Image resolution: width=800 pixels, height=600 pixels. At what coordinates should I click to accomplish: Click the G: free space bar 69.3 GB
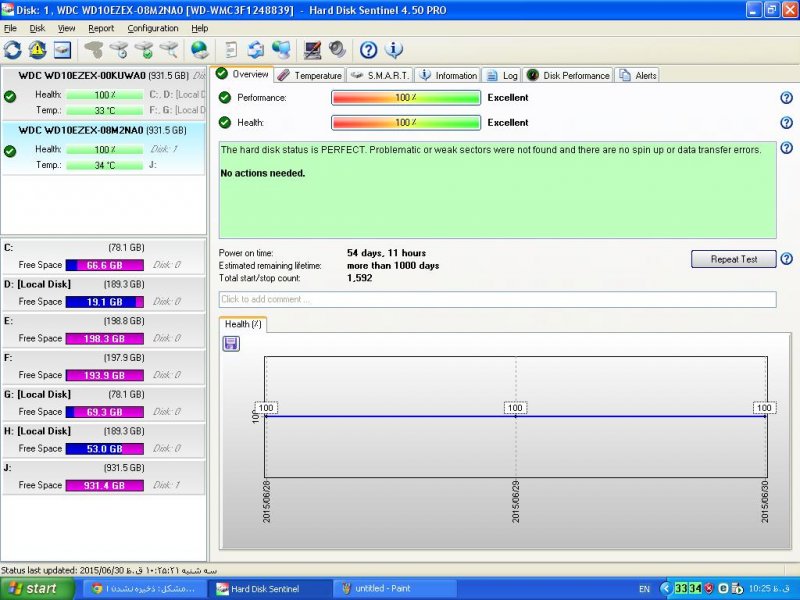coord(105,412)
